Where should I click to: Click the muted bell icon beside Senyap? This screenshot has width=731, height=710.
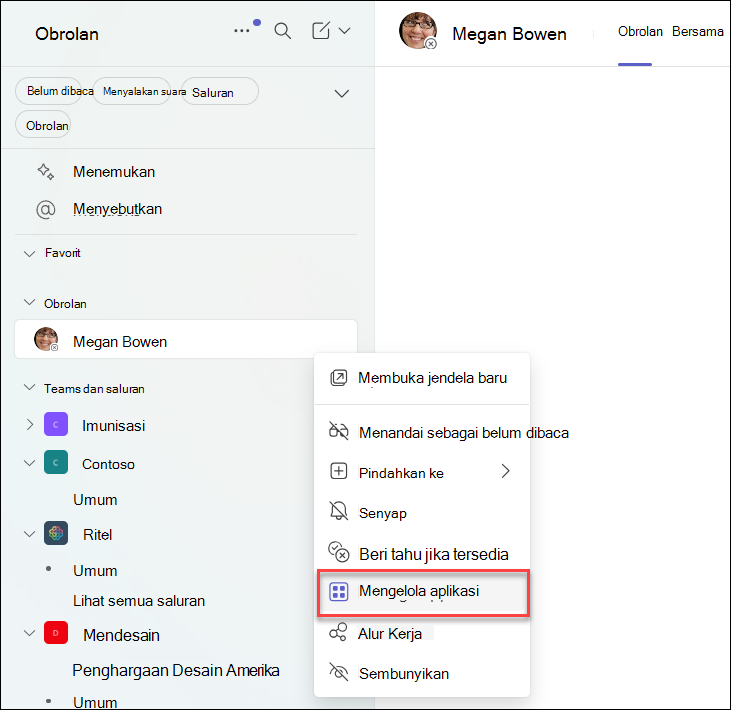coord(338,511)
